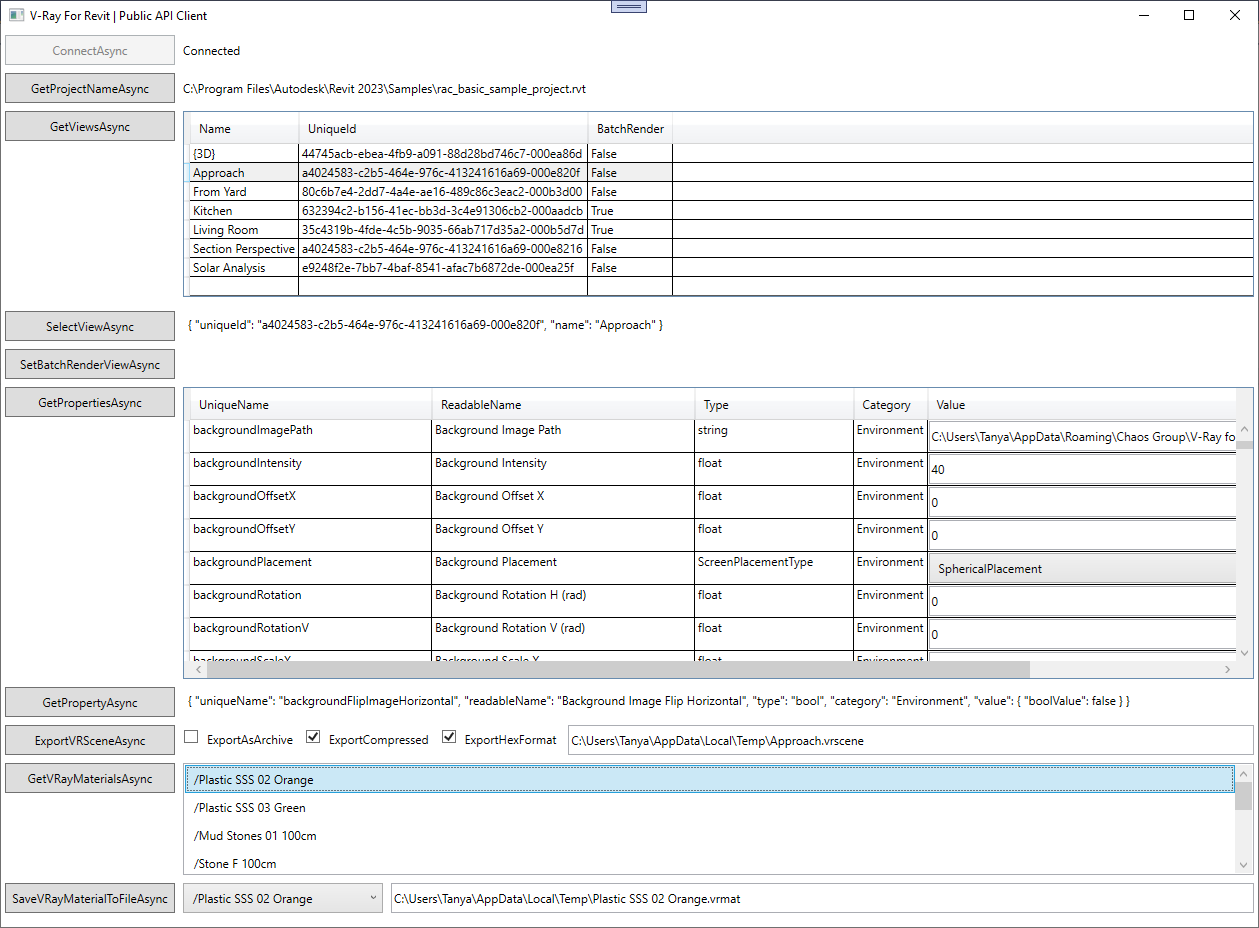
Task: Run GetProjectNameAsync
Action: click(90, 89)
